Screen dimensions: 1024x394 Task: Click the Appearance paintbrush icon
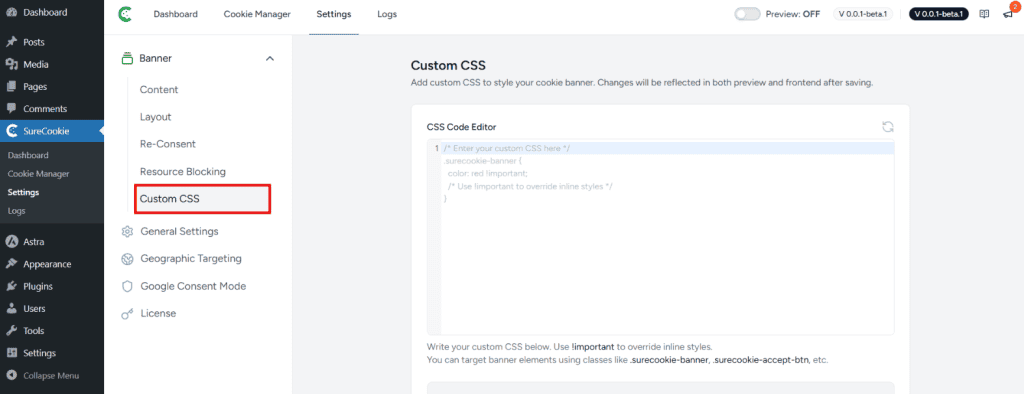point(11,264)
